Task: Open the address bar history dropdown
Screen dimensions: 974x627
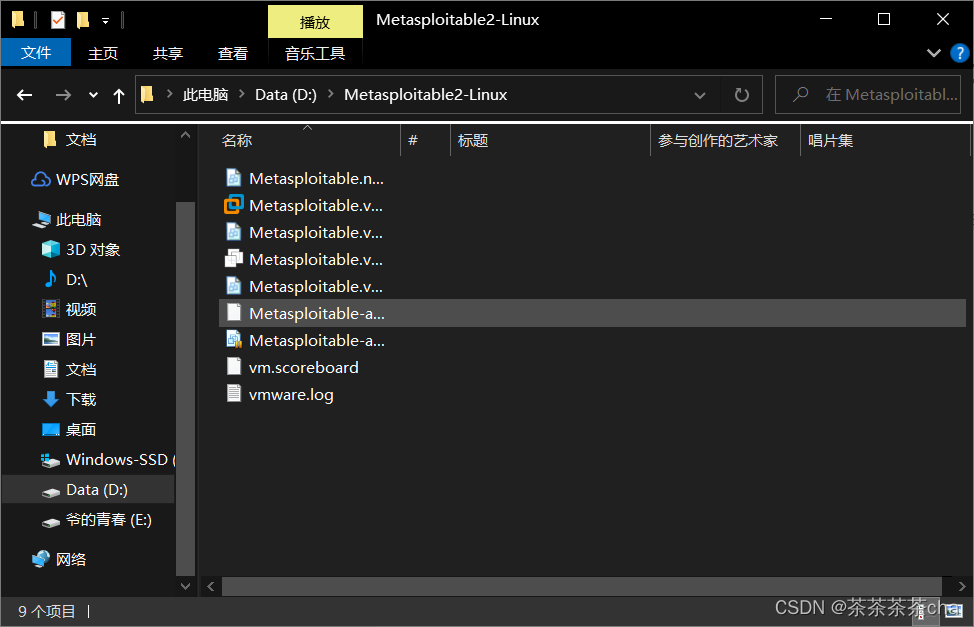Action: (699, 95)
